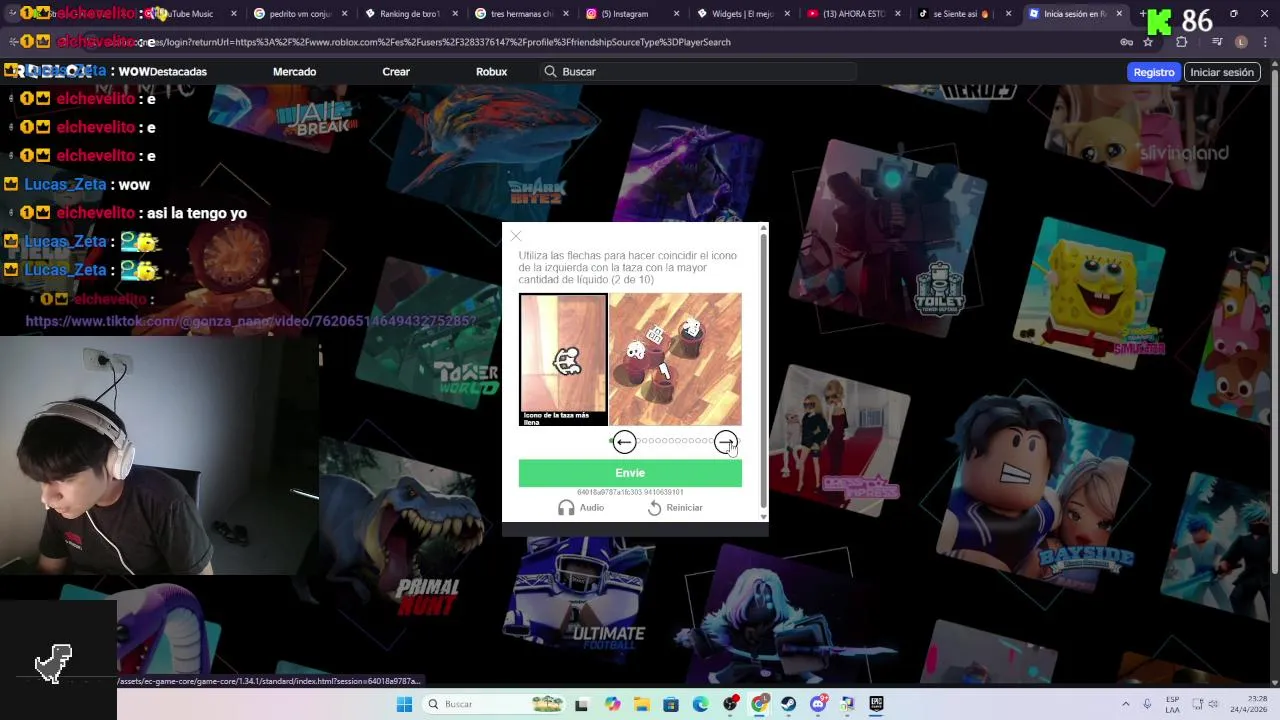Open the Crear menu item
The image size is (1280, 720).
(x=396, y=72)
